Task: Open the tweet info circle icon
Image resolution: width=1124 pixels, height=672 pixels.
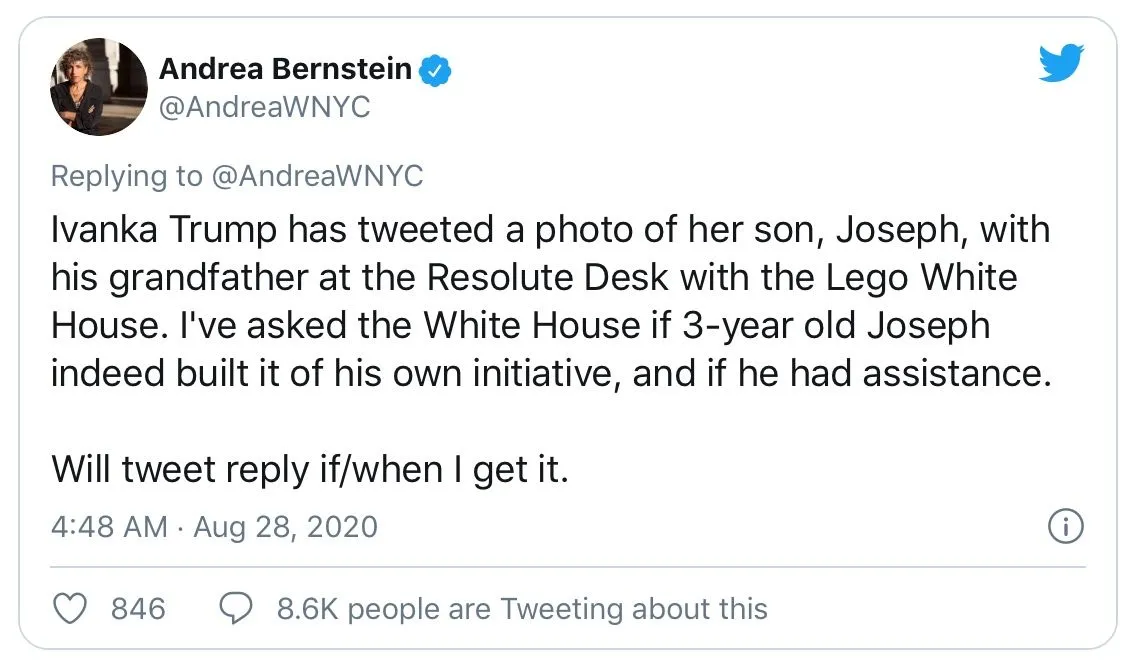Action: tap(1065, 526)
